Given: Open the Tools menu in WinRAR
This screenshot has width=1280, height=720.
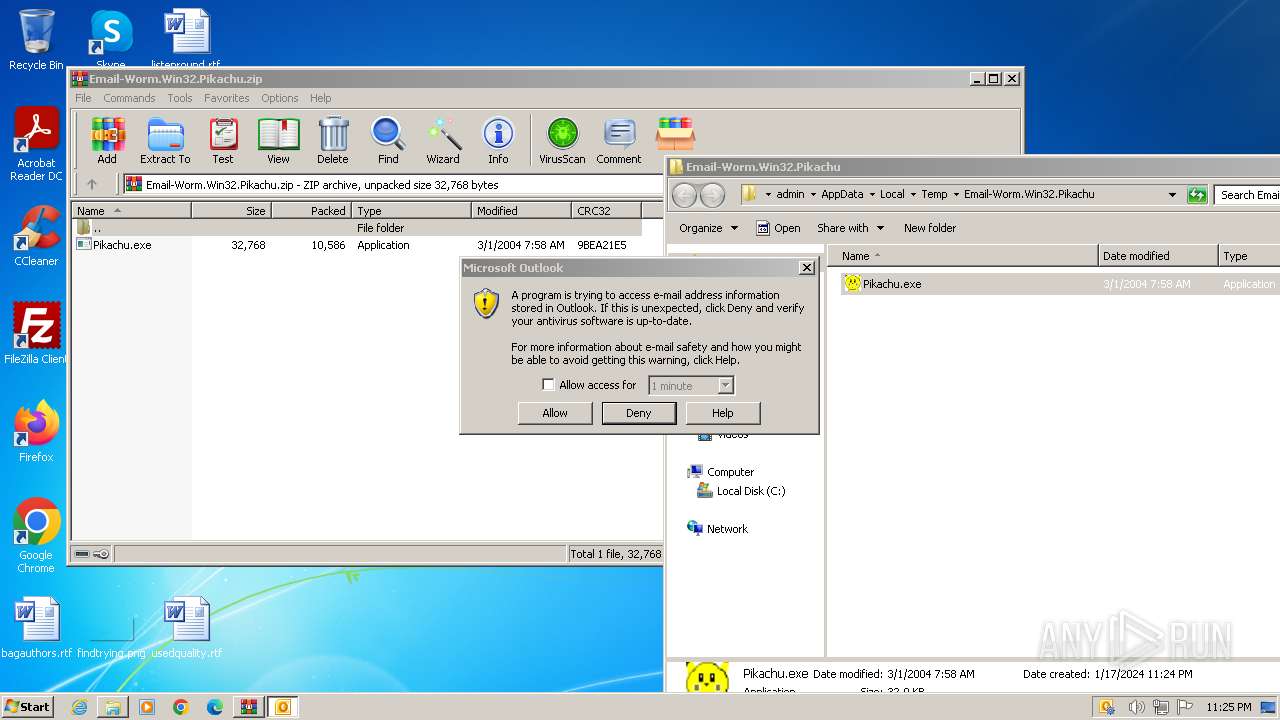Looking at the screenshot, I should 180,98.
